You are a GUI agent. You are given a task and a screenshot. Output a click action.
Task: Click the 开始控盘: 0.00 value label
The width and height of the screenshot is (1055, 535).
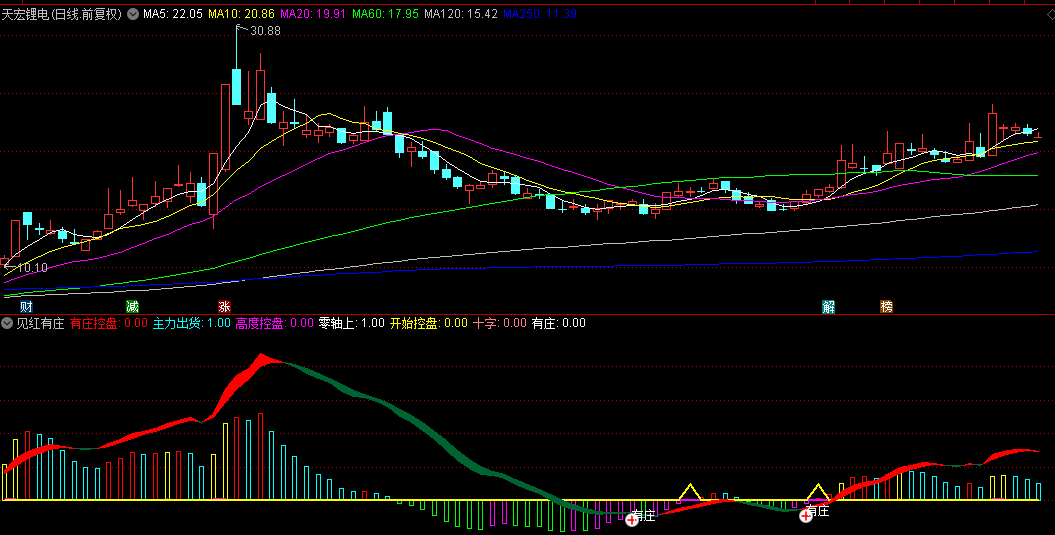point(429,323)
